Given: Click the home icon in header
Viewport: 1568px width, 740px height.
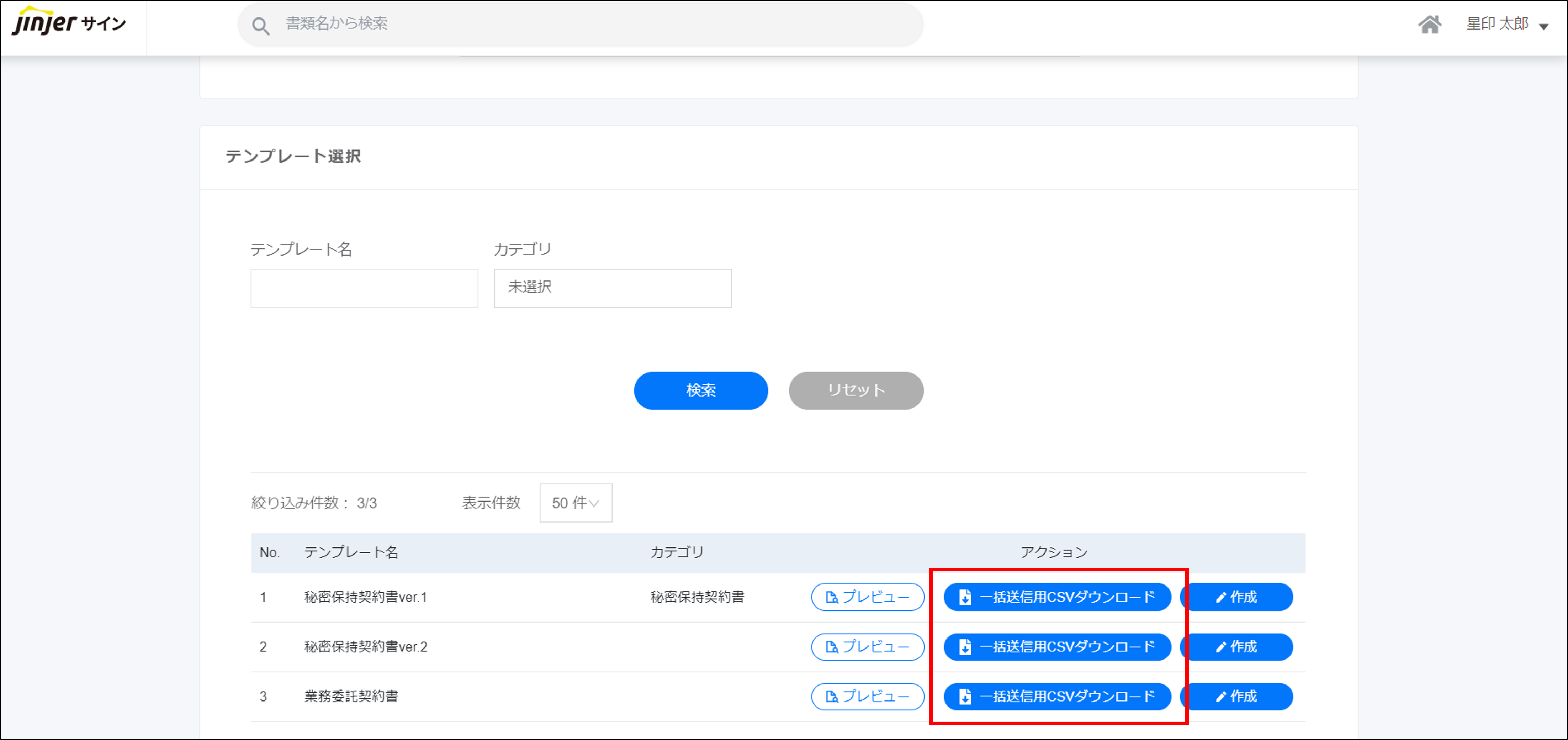Looking at the screenshot, I should coord(1429,24).
